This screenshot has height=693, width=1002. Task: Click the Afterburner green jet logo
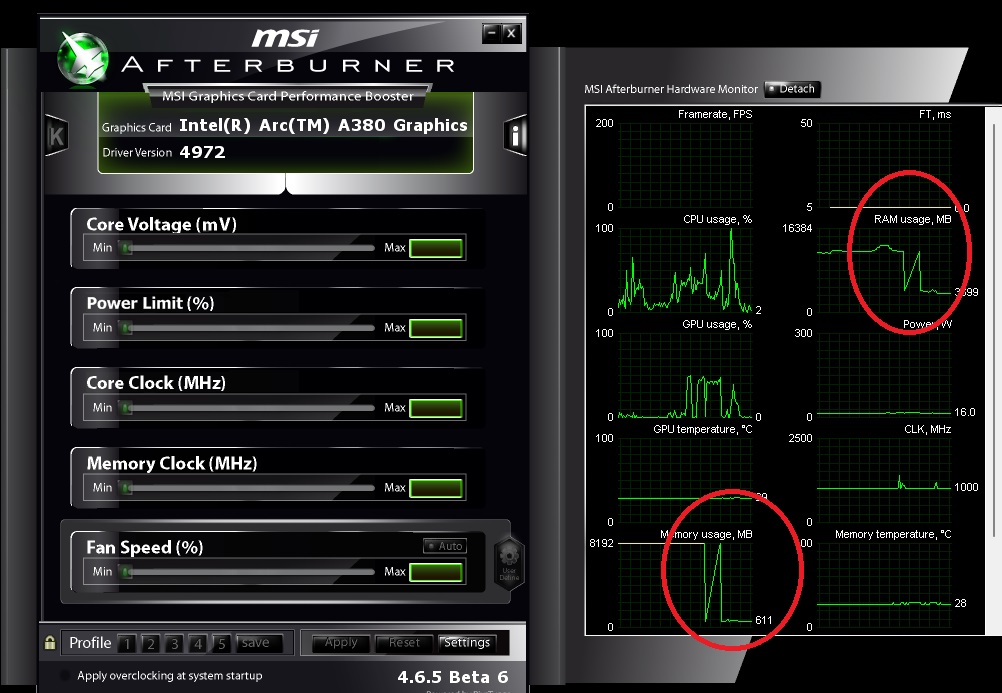pyautogui.click(x=83, y=59)
